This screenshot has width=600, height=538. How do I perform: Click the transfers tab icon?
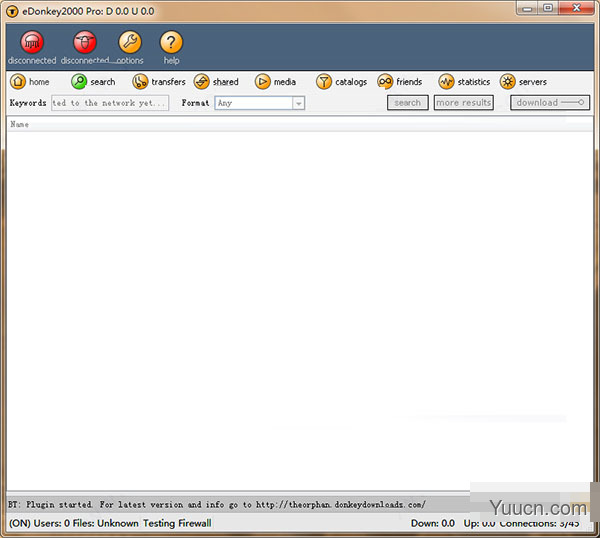pos(140,82)
